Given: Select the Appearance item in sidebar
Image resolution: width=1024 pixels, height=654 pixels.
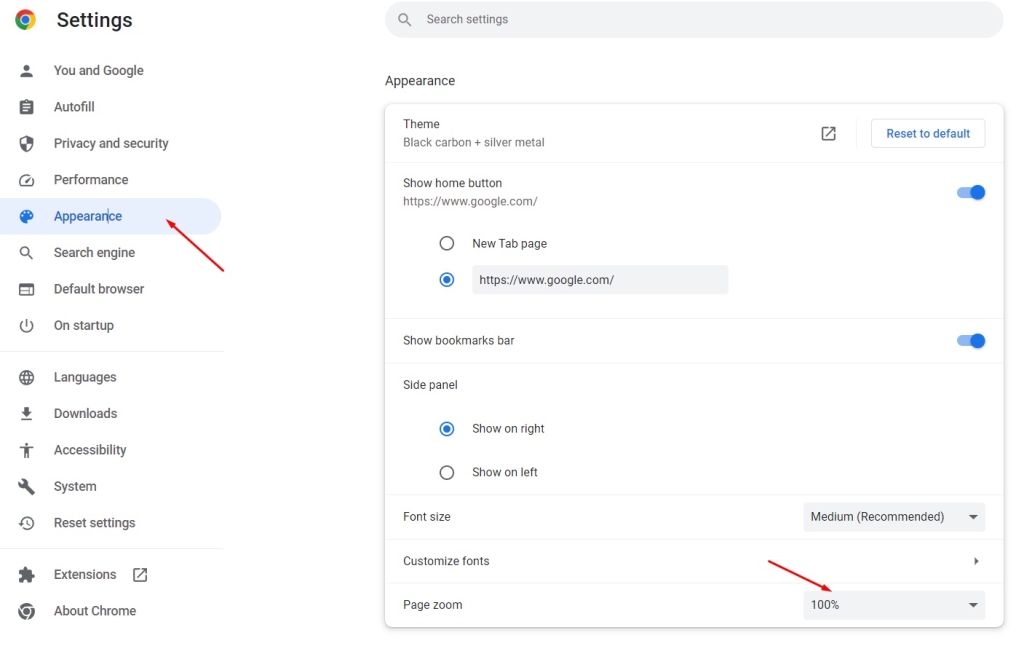Looking at the screenshot, I should pos(110,216).
